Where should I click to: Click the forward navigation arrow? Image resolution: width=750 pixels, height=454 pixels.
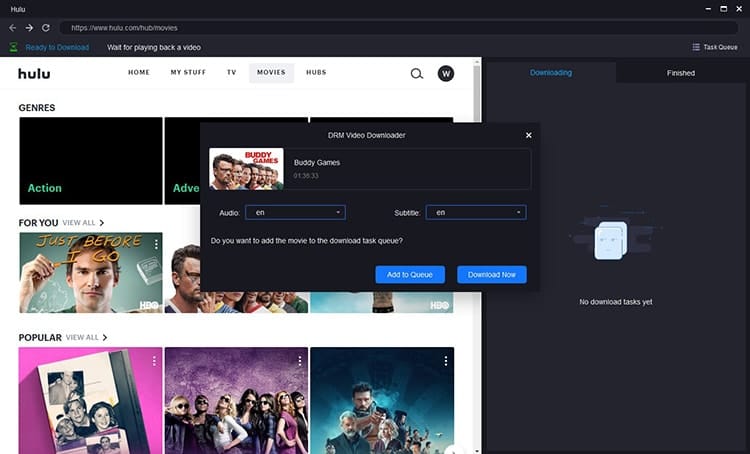pos(29,28)
